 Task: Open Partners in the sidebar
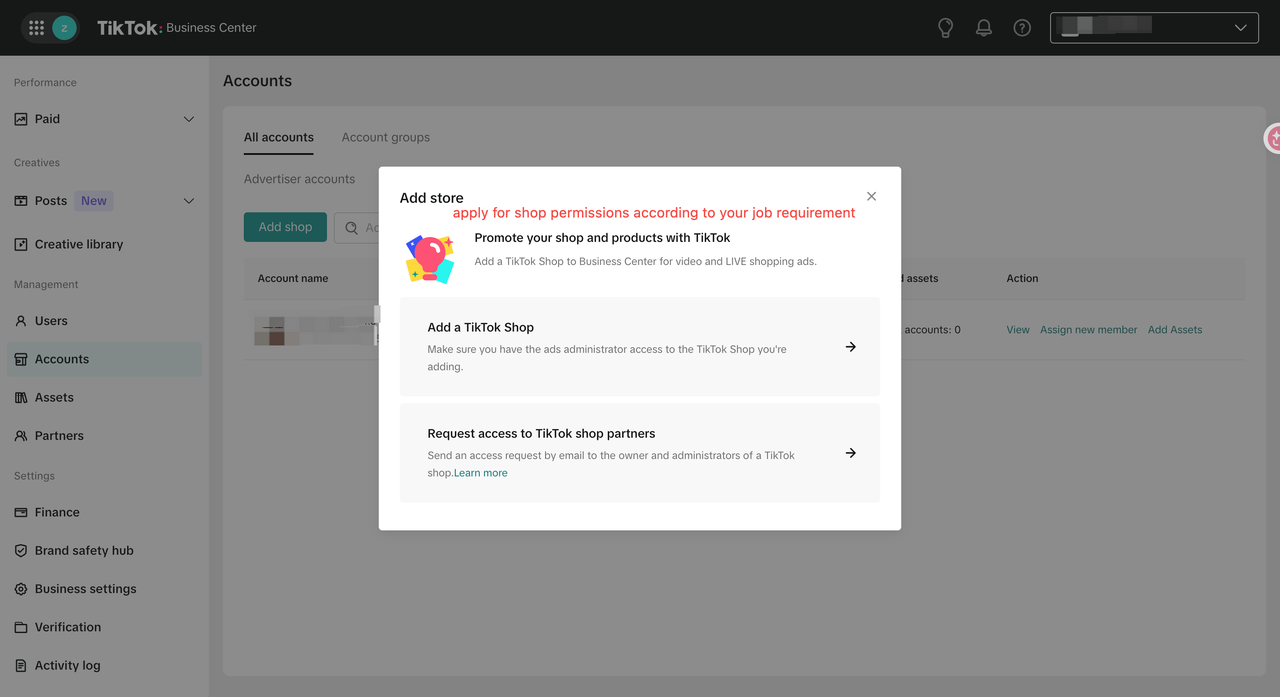(59, 436)
